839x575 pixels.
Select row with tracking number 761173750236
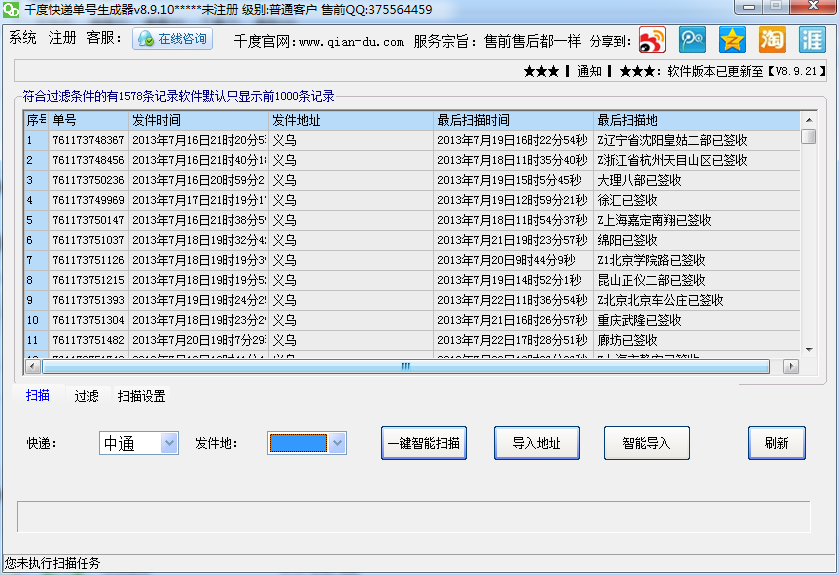coord(88,180)
